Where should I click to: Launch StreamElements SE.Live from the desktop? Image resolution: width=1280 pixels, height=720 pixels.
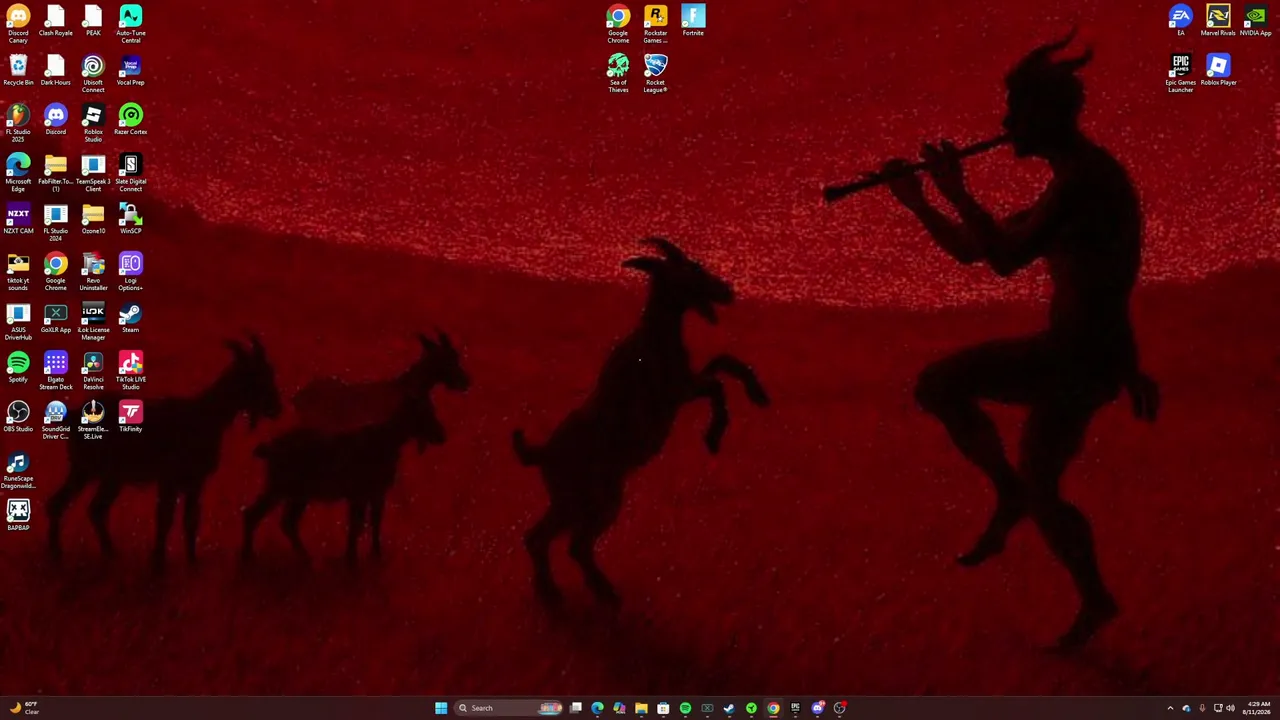coord(93,421)
